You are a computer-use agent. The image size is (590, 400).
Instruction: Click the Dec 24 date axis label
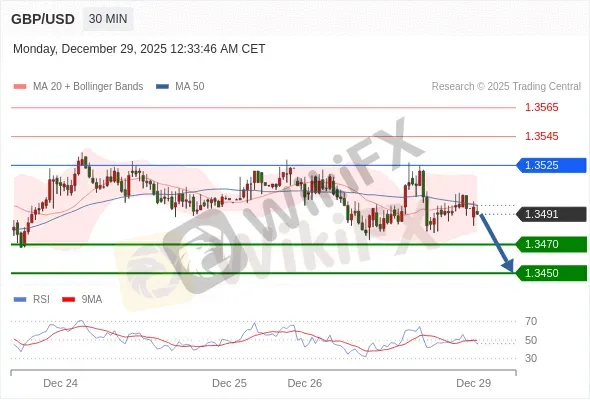[x=61, y=383]
